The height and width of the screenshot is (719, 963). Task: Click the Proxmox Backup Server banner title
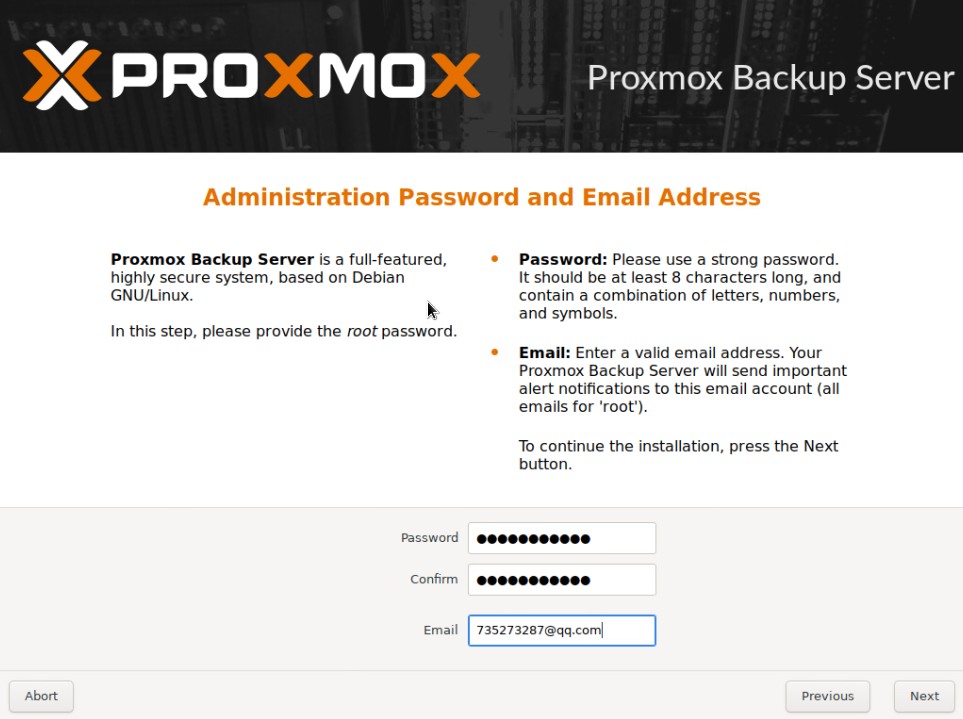point(771,78)
